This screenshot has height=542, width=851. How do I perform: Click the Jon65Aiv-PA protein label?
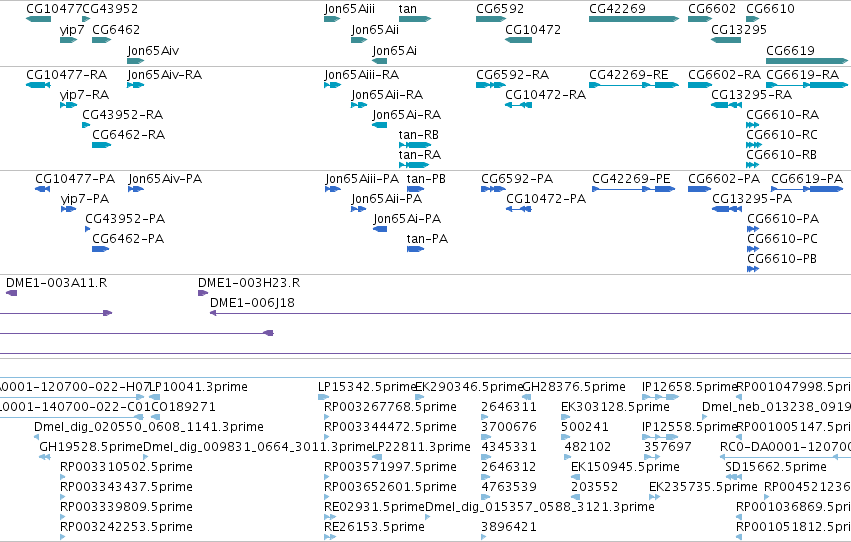[166, 178]
